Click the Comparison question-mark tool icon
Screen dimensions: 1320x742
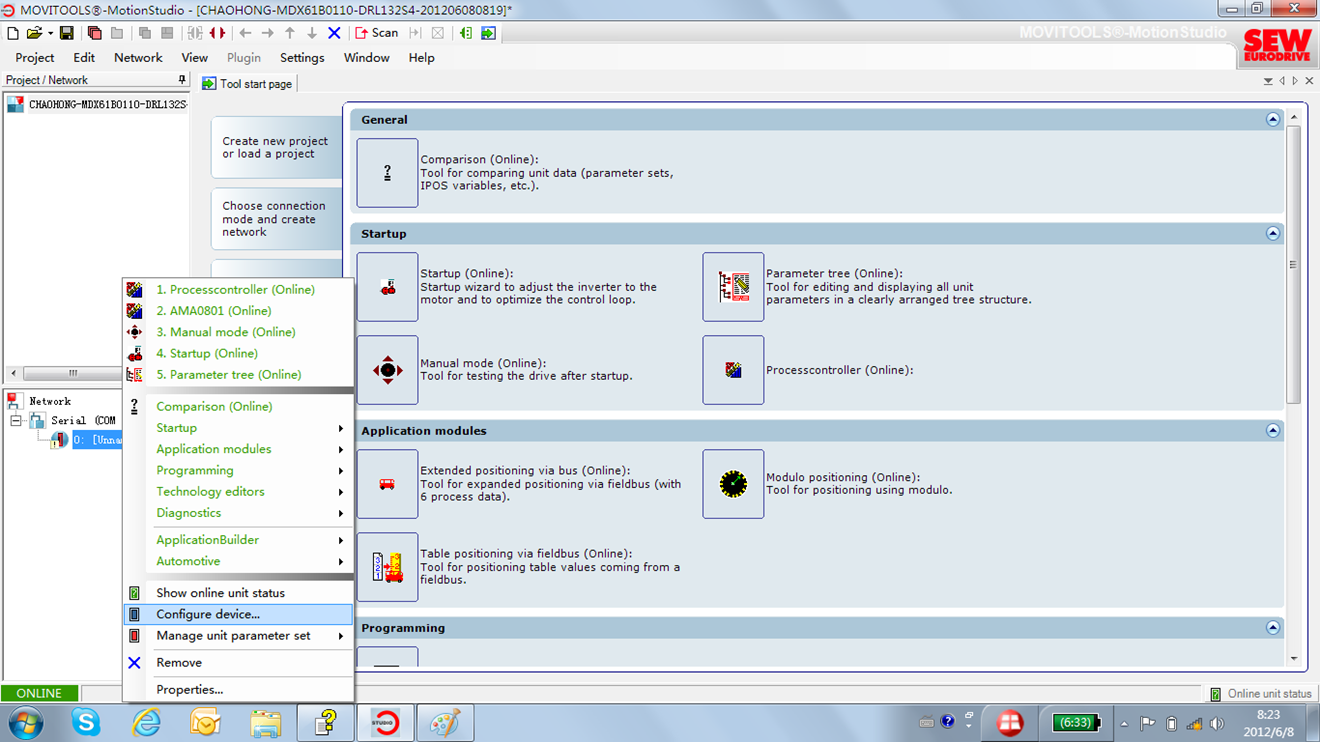click(387, 173)
